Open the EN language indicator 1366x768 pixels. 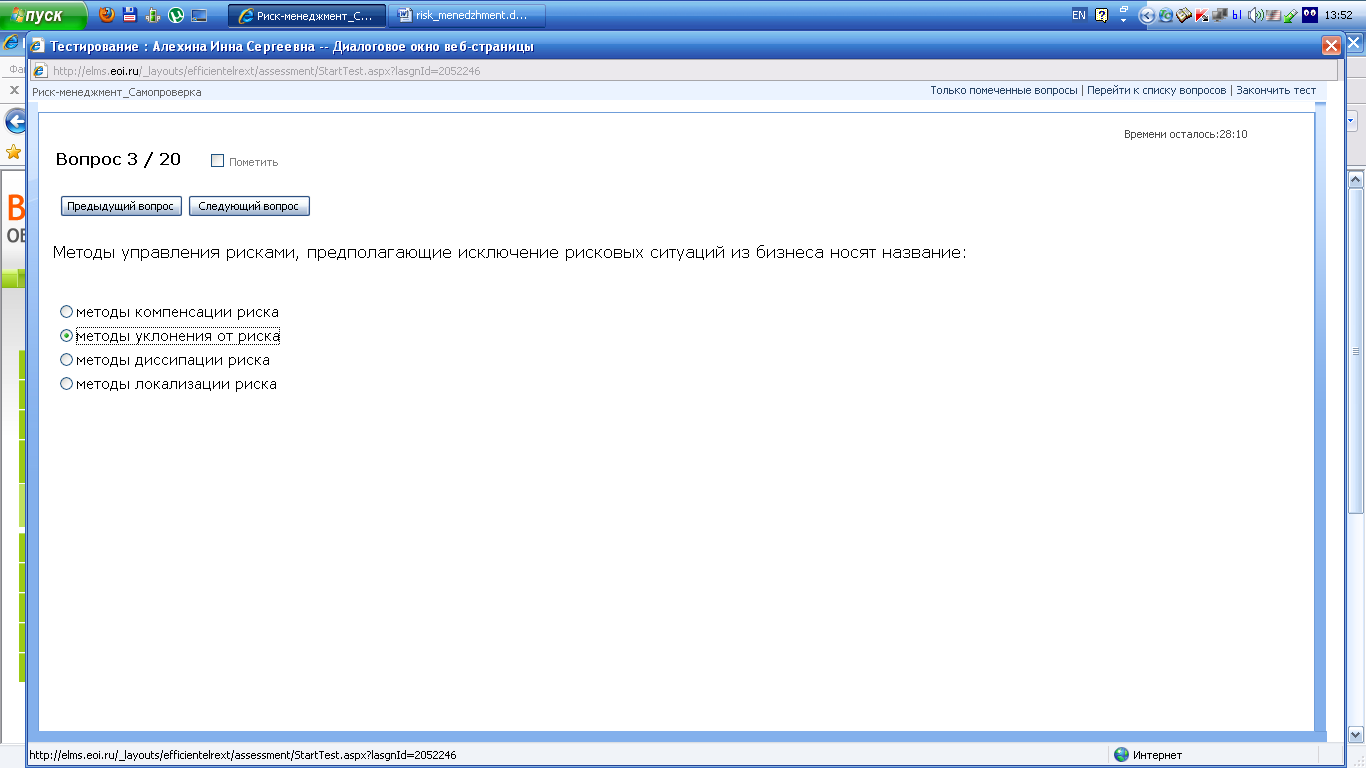1078,15
